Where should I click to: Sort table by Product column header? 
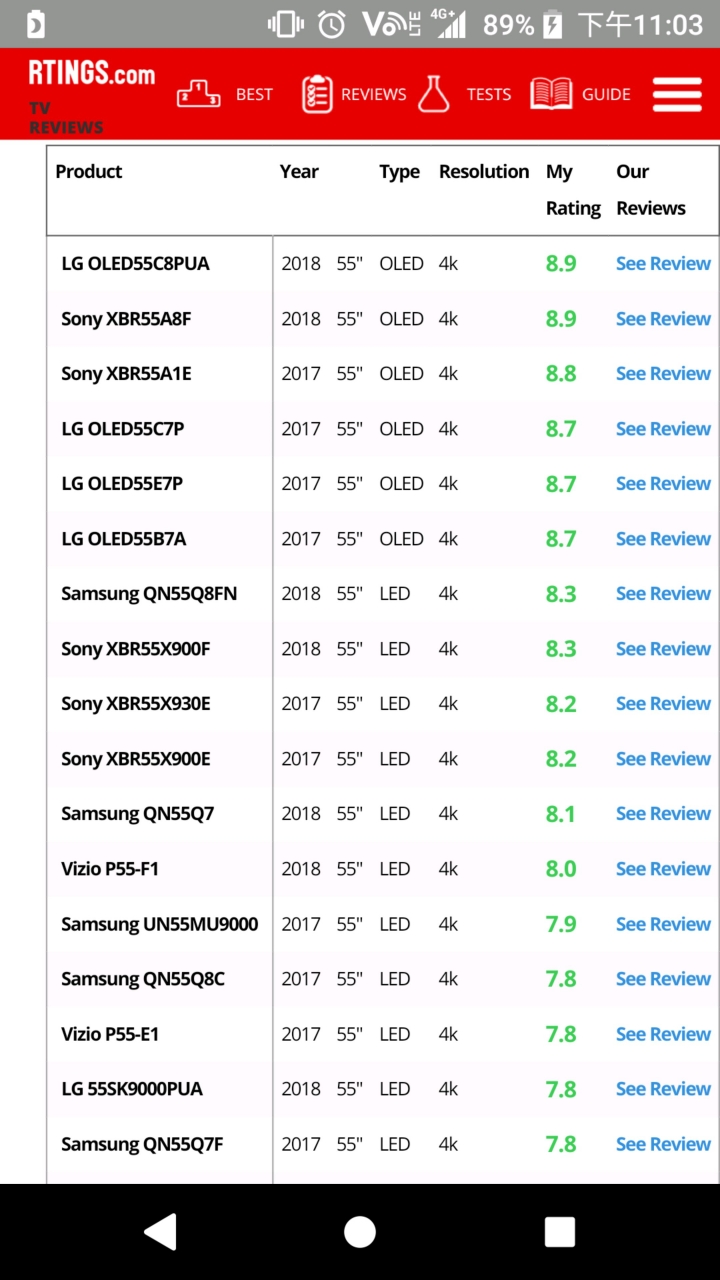point(89,171)
